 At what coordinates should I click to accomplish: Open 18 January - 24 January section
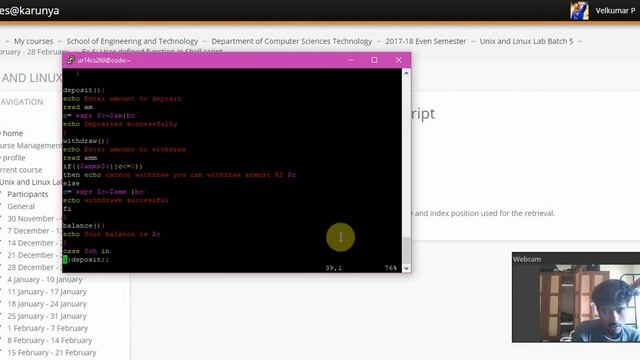47,304
